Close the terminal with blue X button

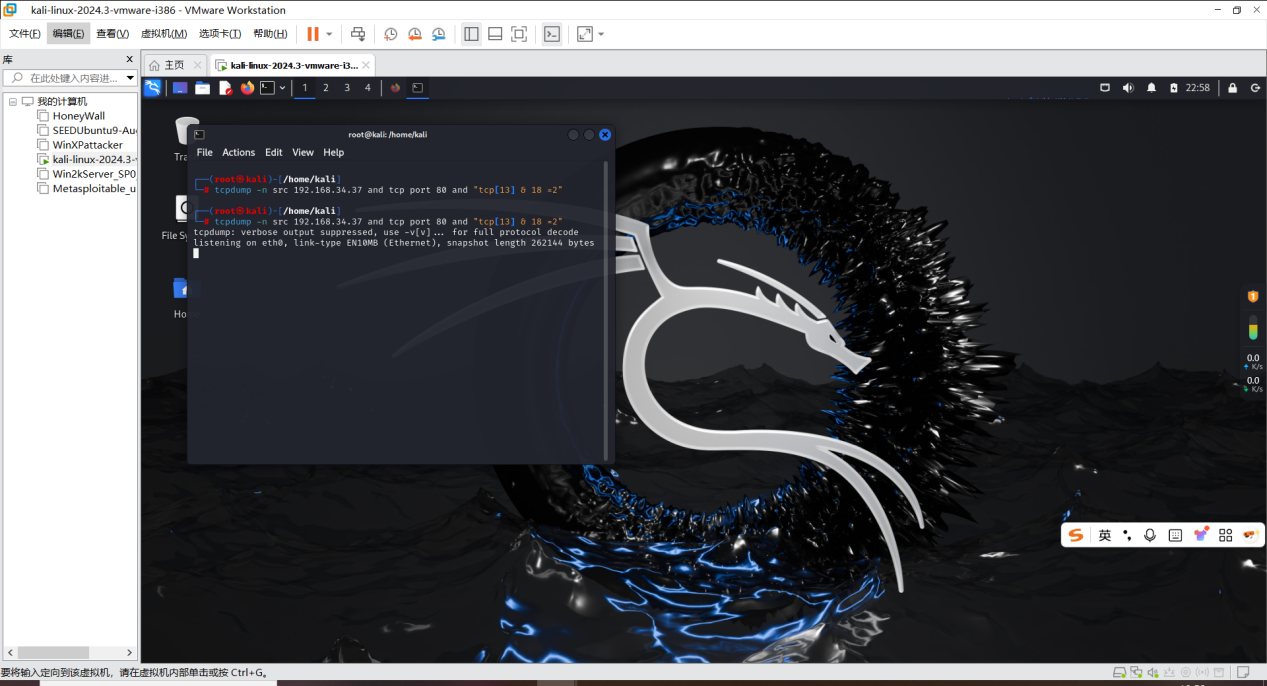click(x=605, y=134)
